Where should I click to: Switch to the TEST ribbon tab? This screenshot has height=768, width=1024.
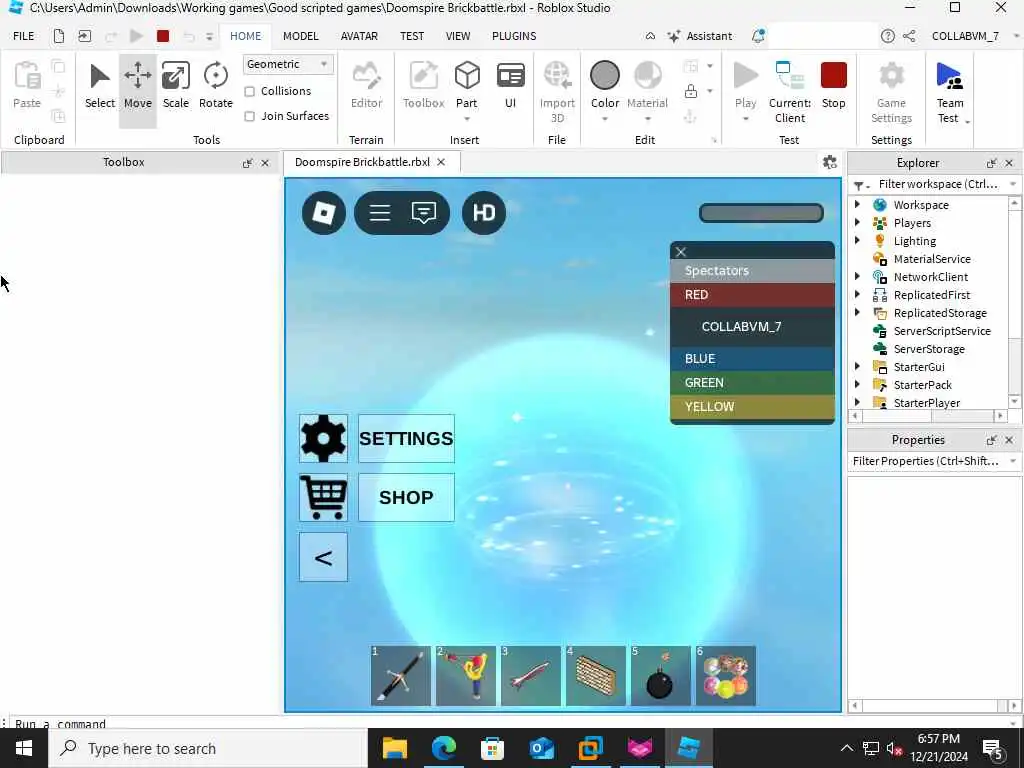[x=412, y=36]
